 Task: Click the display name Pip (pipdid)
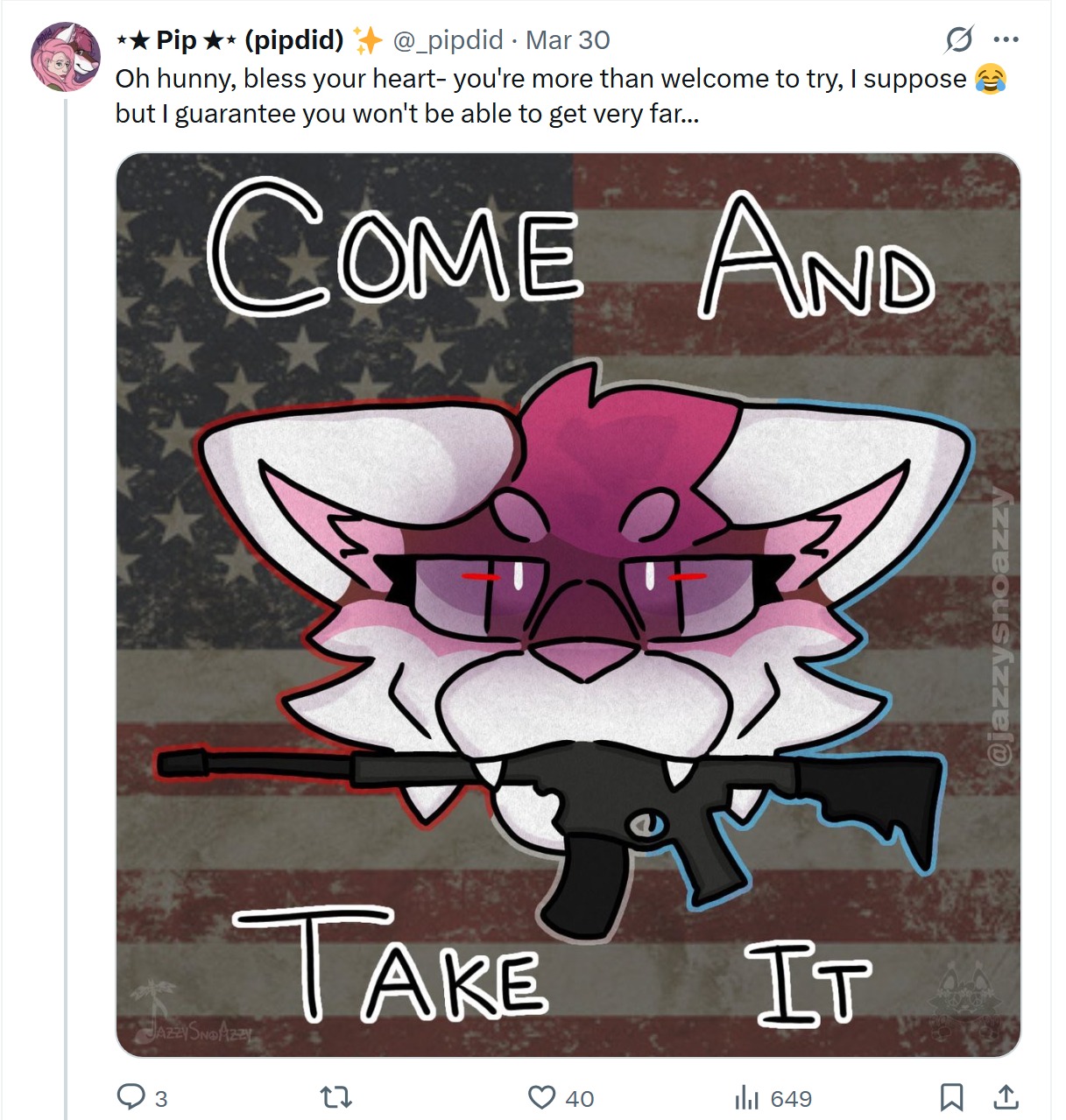pyautogui.click(x=232, y=40)
